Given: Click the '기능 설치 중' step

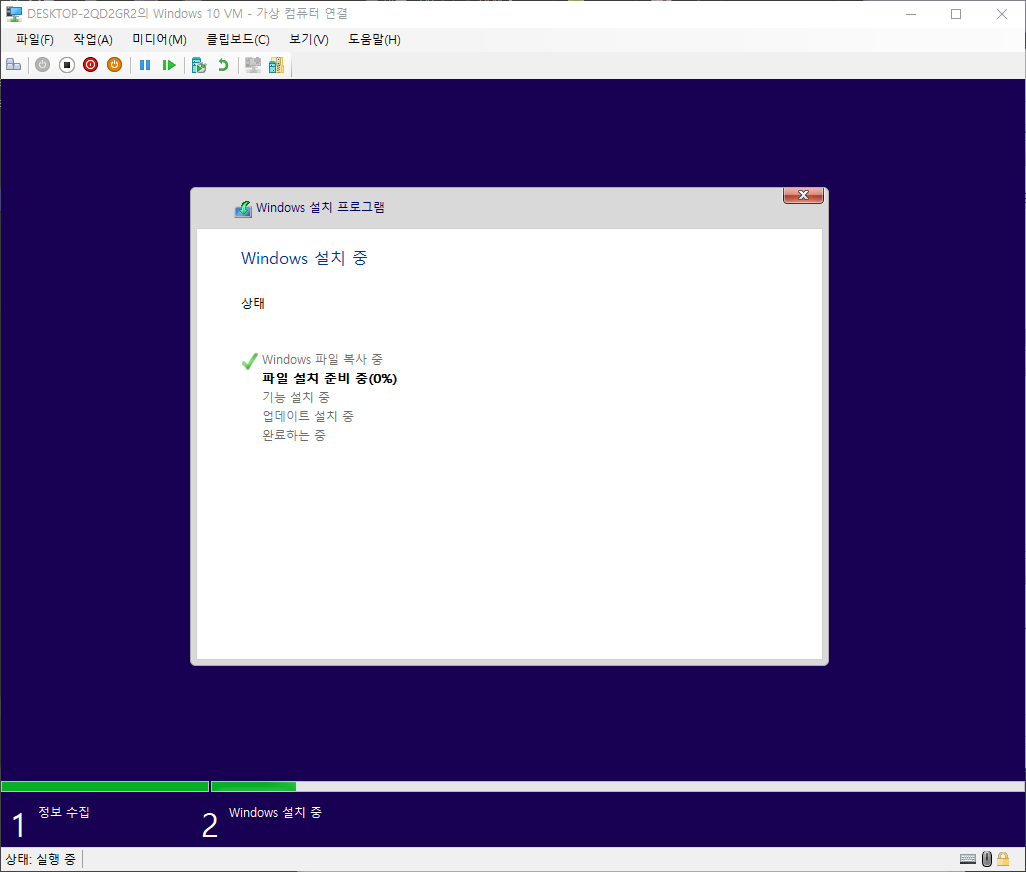Looking at the screenshot, I should click(296, 397).
